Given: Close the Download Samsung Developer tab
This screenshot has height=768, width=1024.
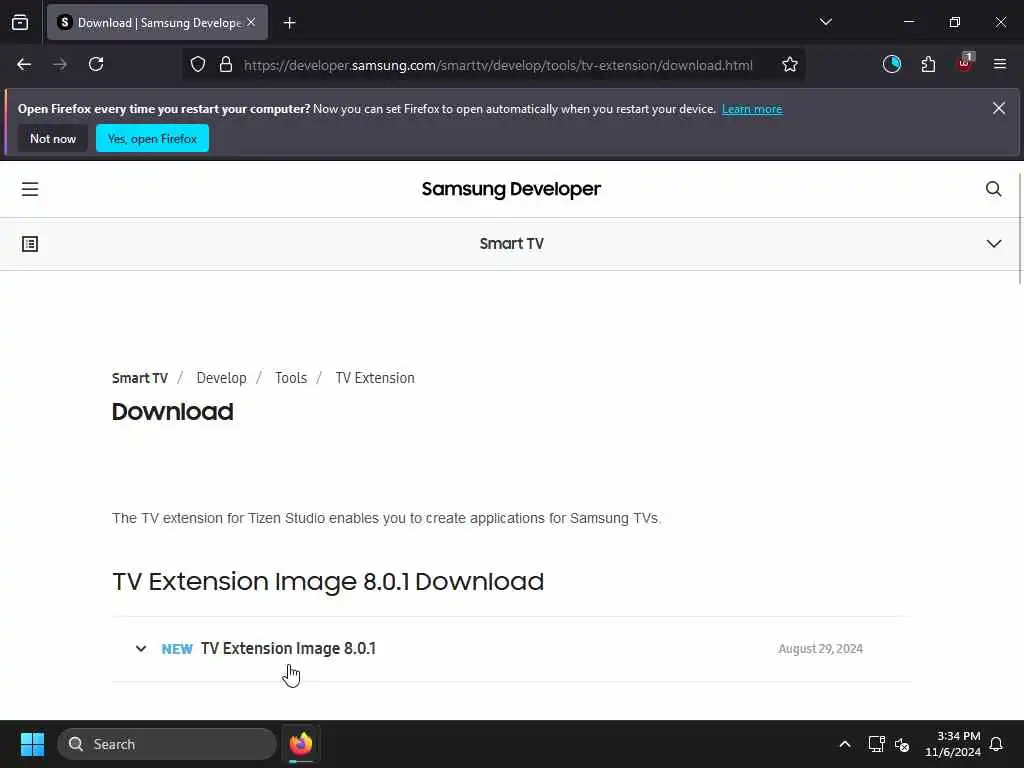Looking at the screenshot, I should [251, 22].
